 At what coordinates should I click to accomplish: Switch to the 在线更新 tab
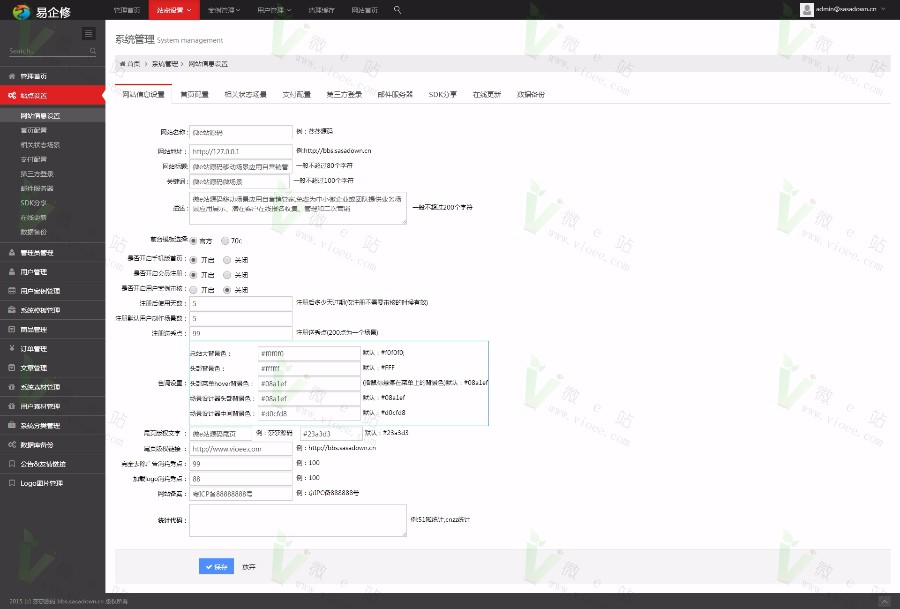(x=487, y=94)
